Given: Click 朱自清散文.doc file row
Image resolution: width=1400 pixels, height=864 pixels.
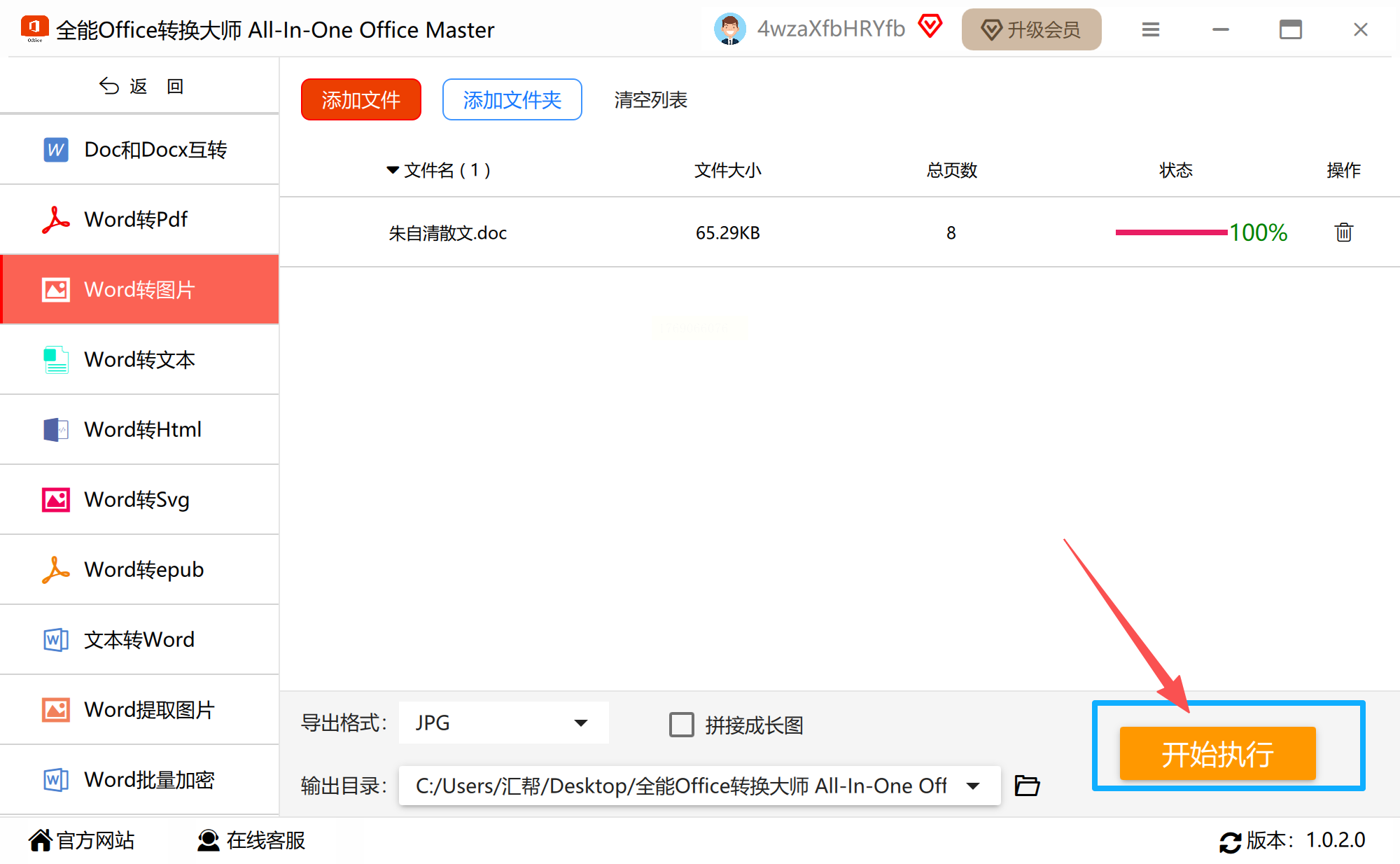Looking at the screenshot, I should tap(448, 233).
